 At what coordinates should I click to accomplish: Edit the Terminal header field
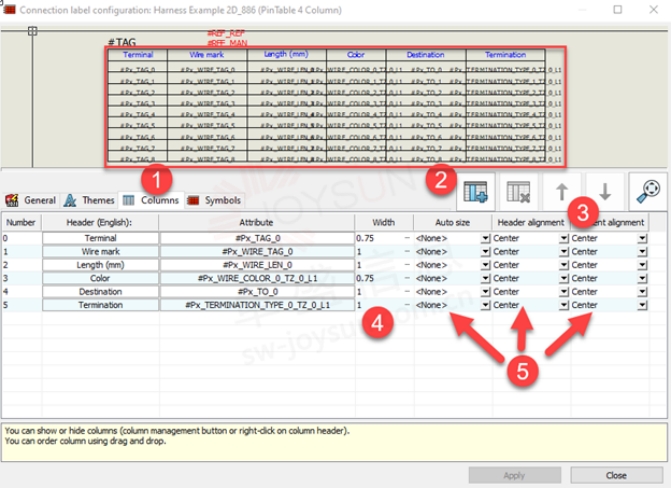100,238
